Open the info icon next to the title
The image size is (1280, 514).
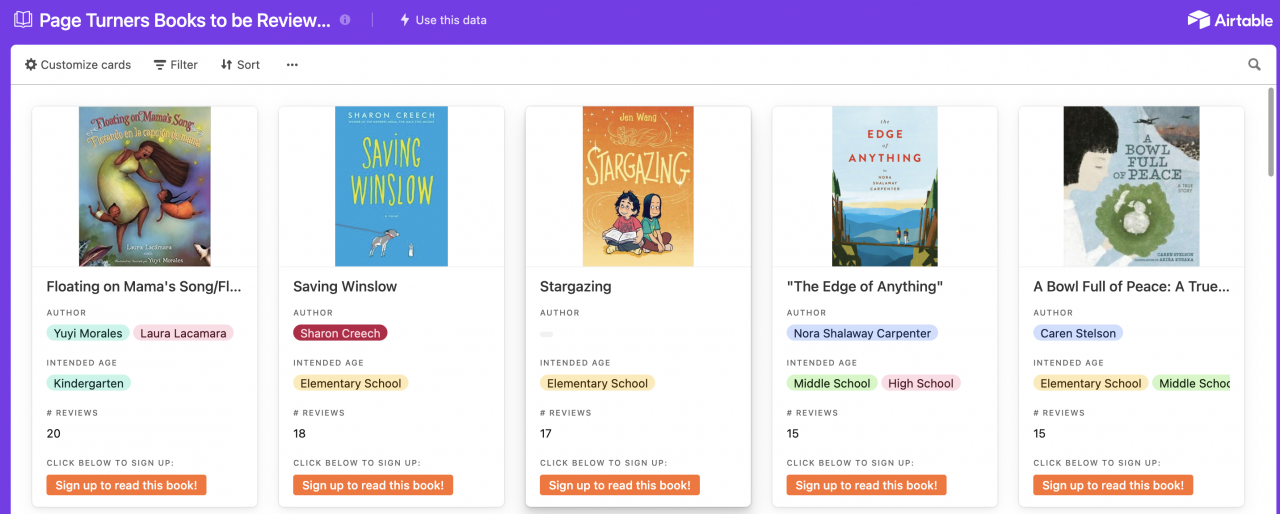click(x=345, y=20)
